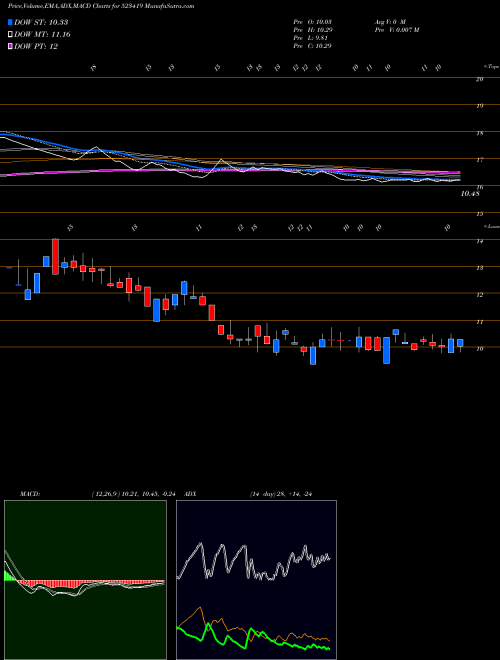Viewport: 500px width, 660px height.
Task: Click the 'Pre L: 9.81' value
Action: pyautogui.click(x=311, y=38)
